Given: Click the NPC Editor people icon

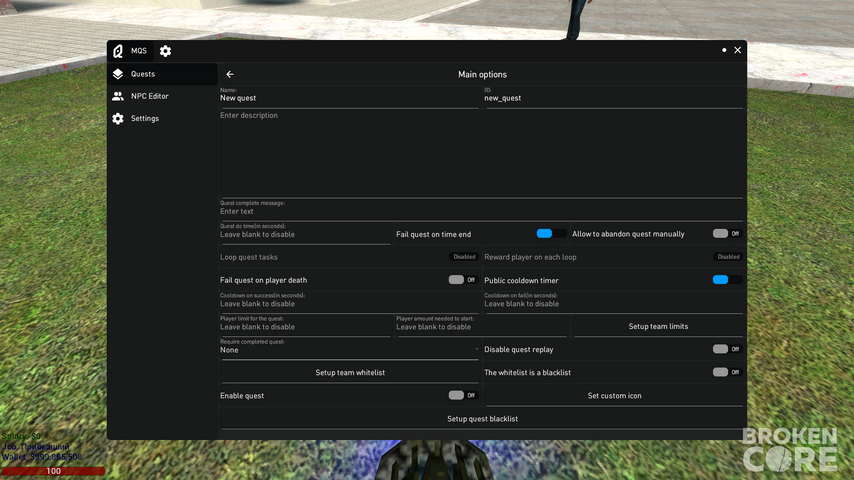Looking at the screenshot, I should pos(118,96).
